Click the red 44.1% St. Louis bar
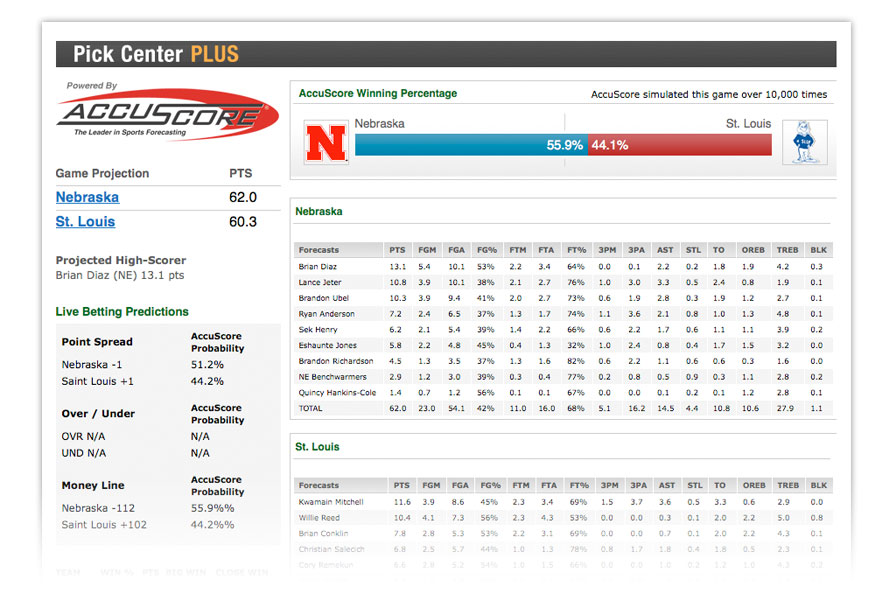 coord(680,145)
